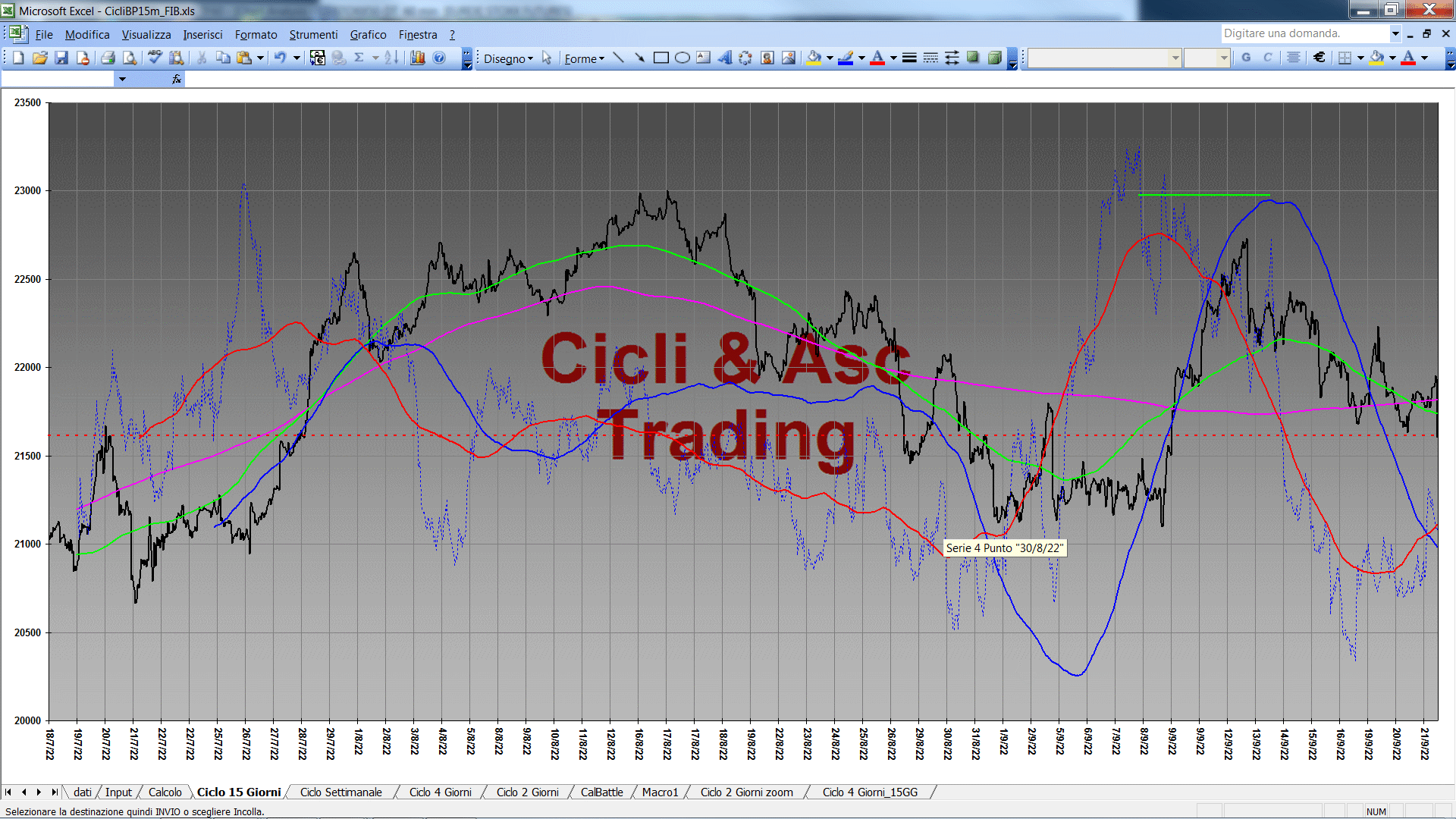
Task: Click the drawing Fill Color yellow swatch
Action: 814,58
